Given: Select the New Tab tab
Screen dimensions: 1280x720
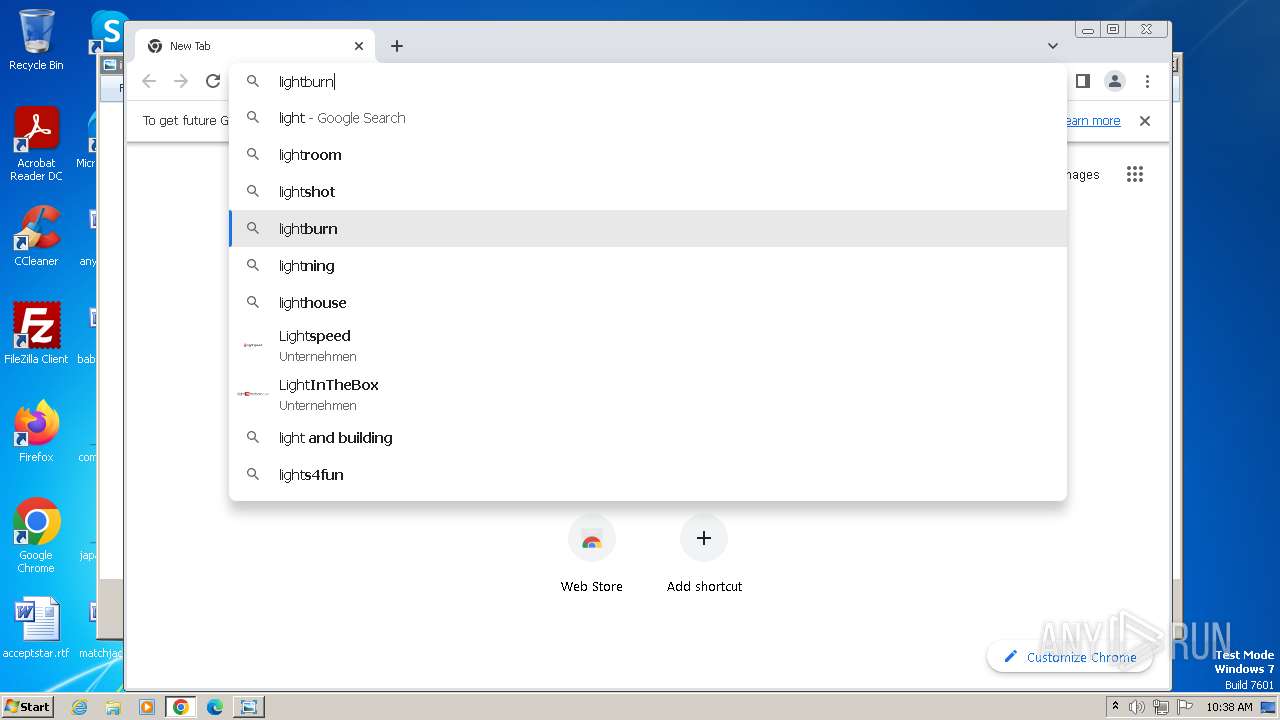Looking at the screenshot, I should 255,46.
